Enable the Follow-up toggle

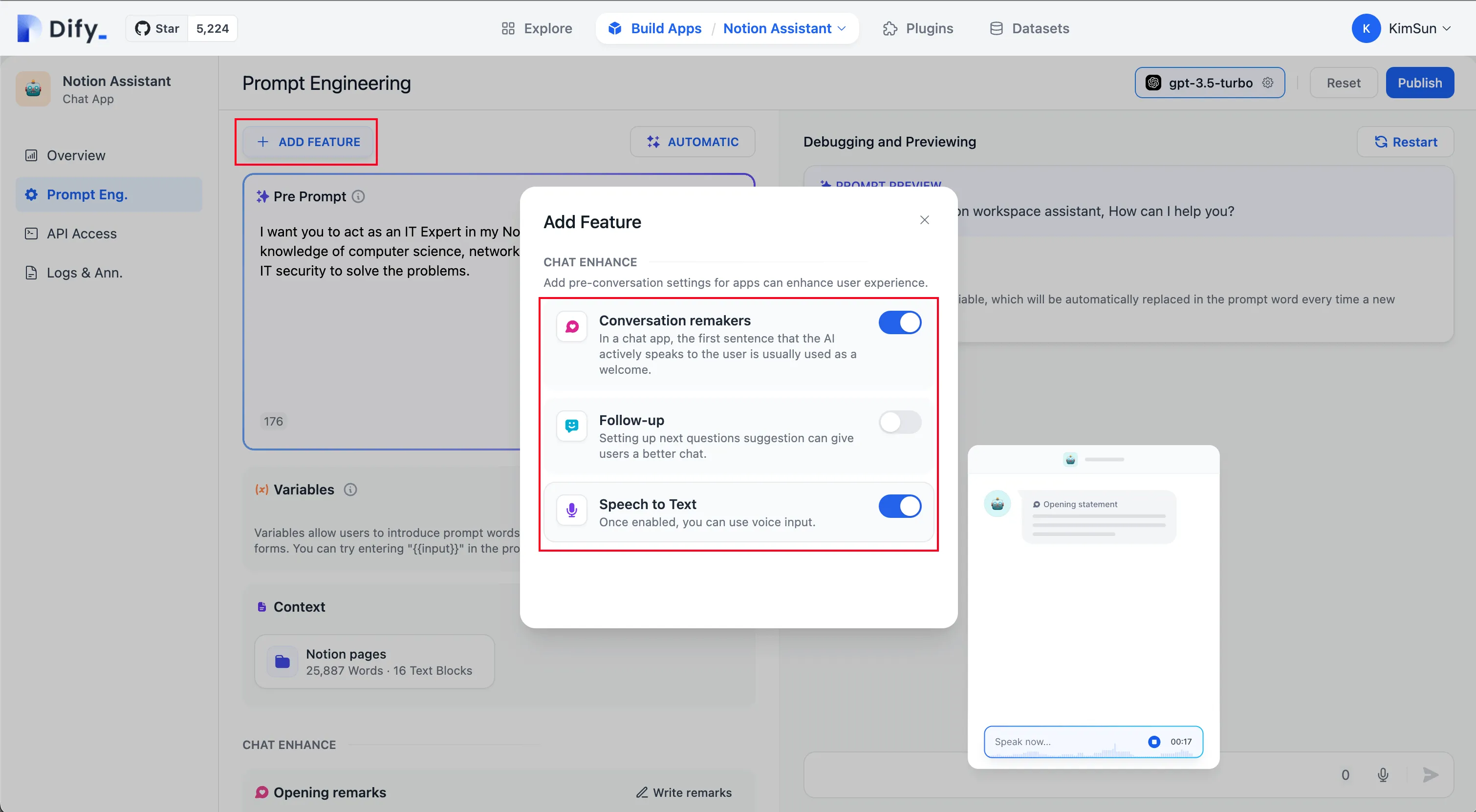point(900,422)
